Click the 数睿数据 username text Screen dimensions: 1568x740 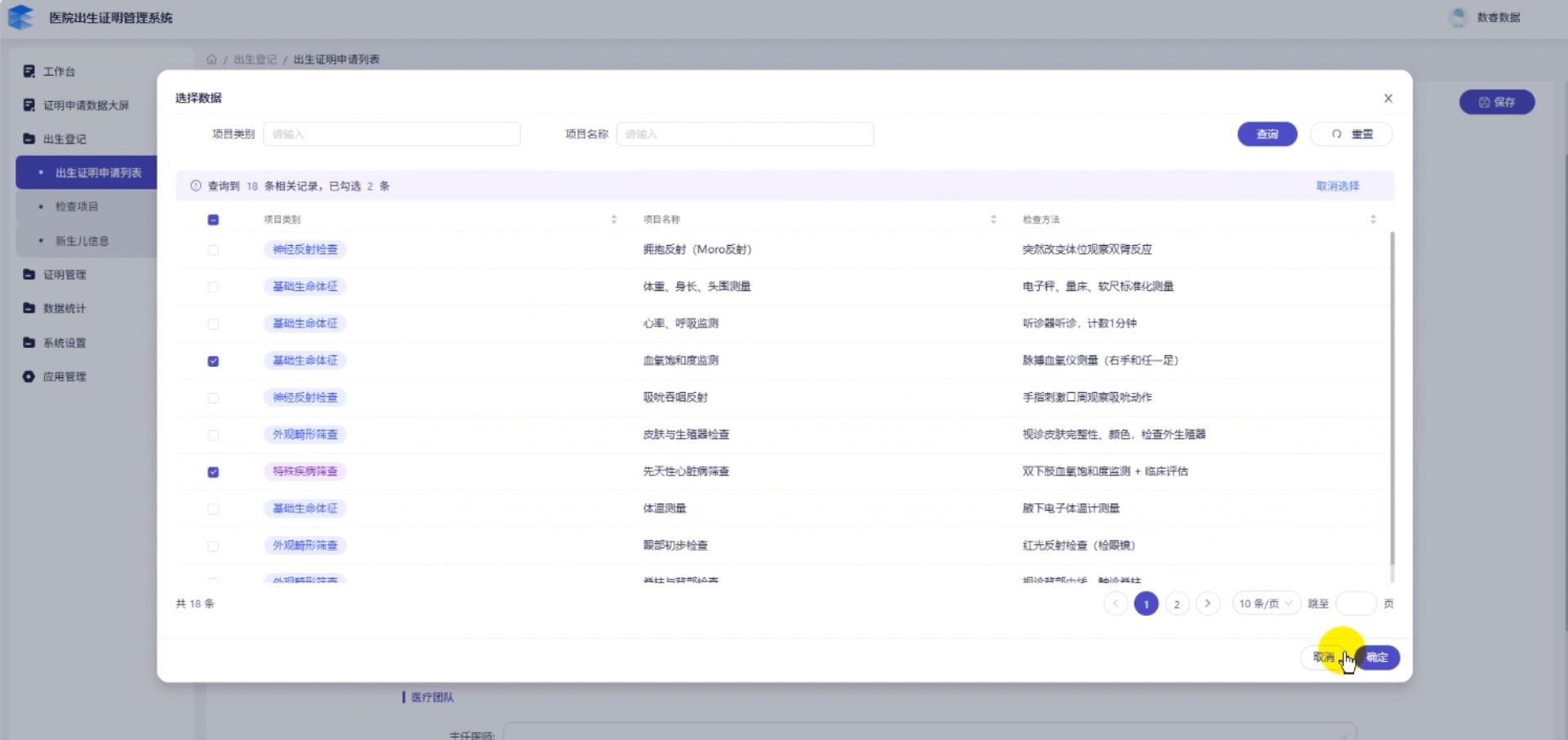pyautogui.click(x=1499, y=17)
